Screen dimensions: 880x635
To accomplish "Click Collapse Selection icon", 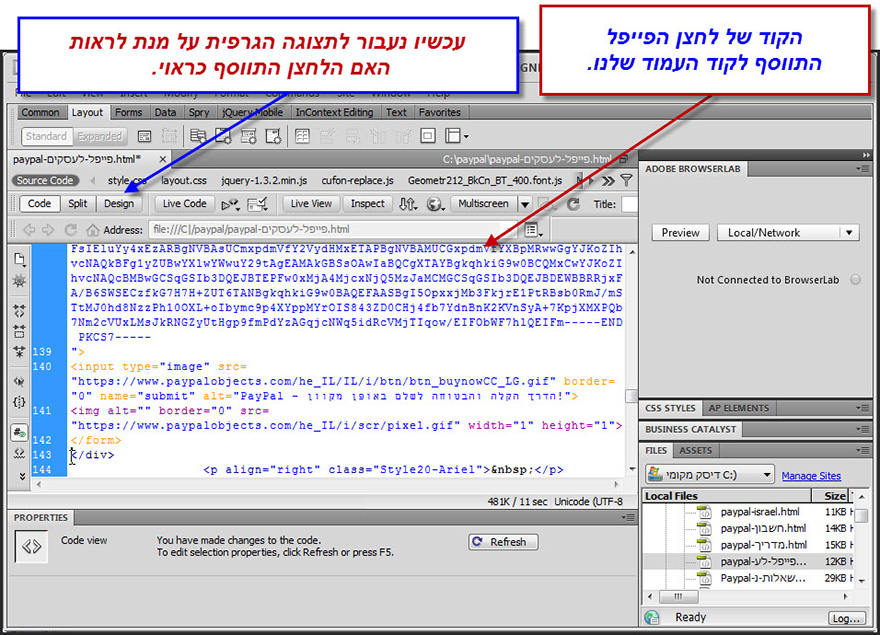I will [x=20, y=331].
